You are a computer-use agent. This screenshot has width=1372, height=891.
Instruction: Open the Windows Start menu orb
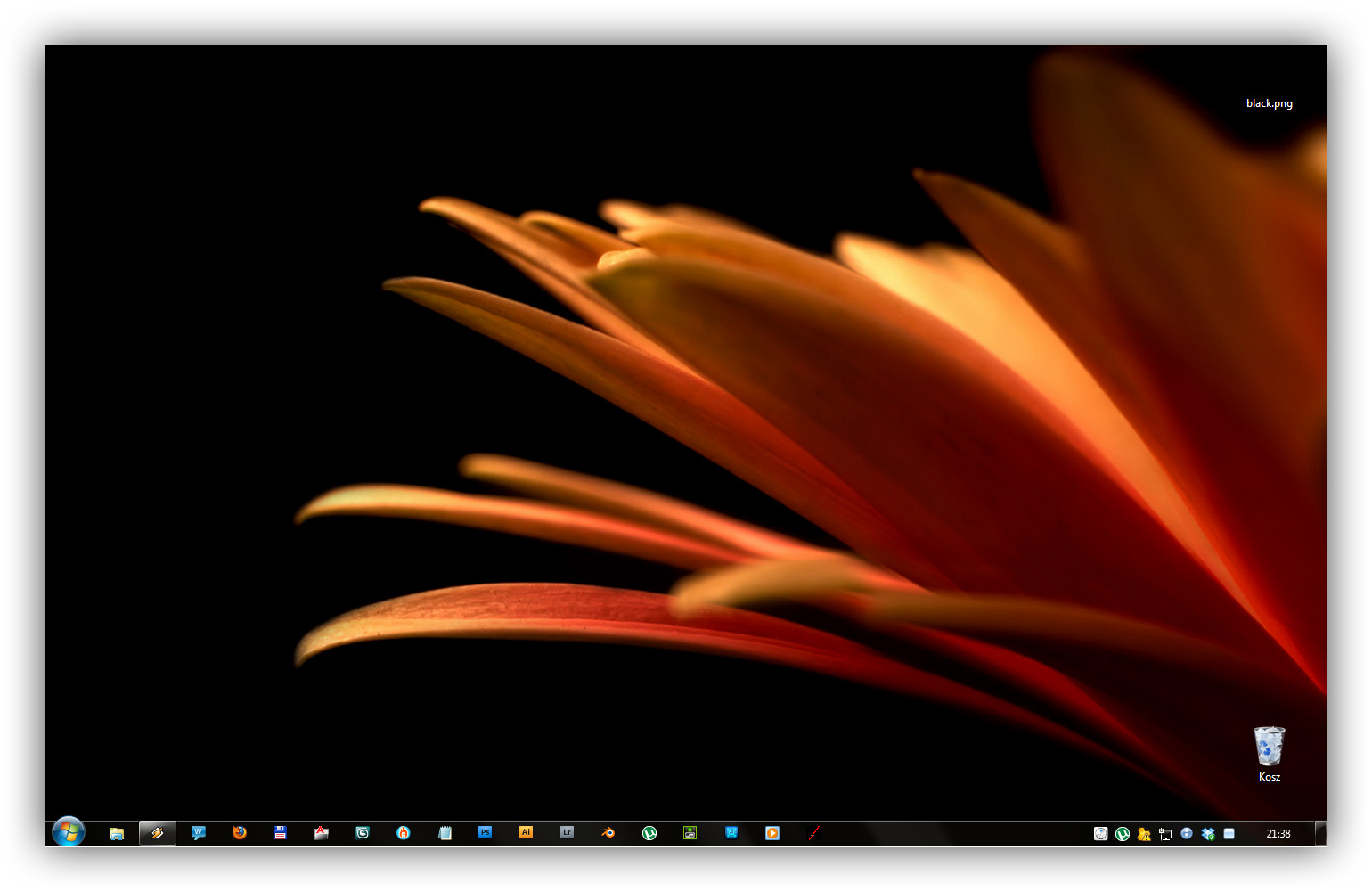pos(69,832)
